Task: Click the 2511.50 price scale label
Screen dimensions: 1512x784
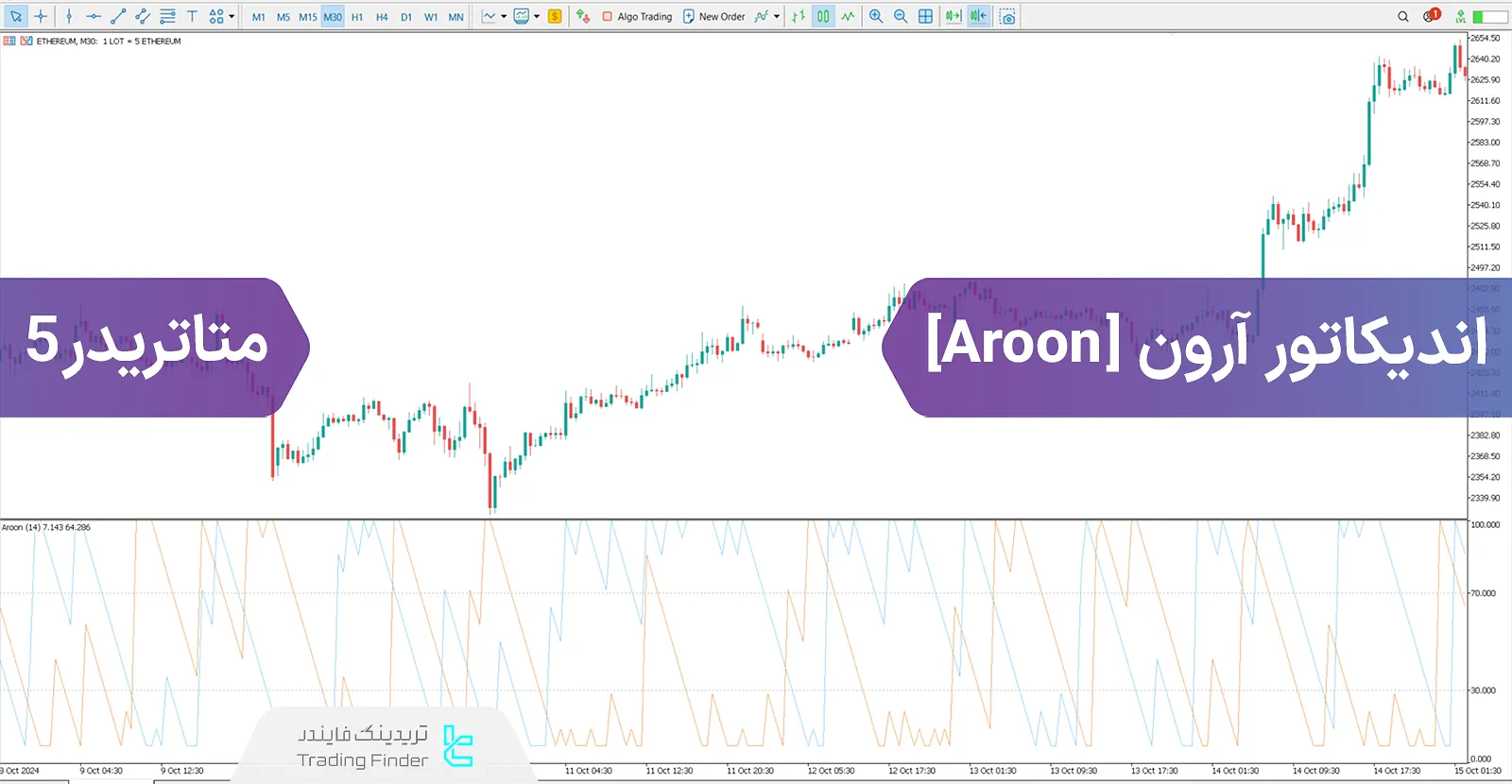Action: 1485,247
